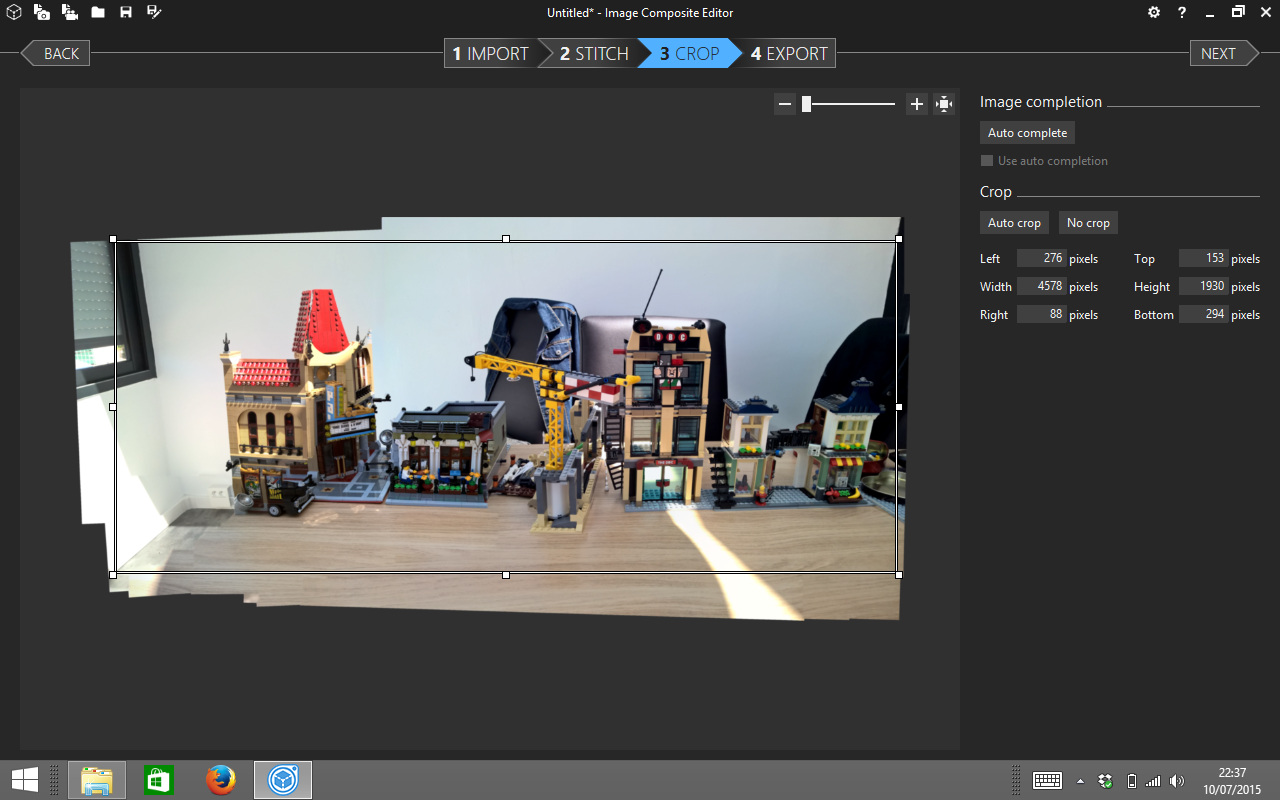Select step 3 CROP

[689, 54]
